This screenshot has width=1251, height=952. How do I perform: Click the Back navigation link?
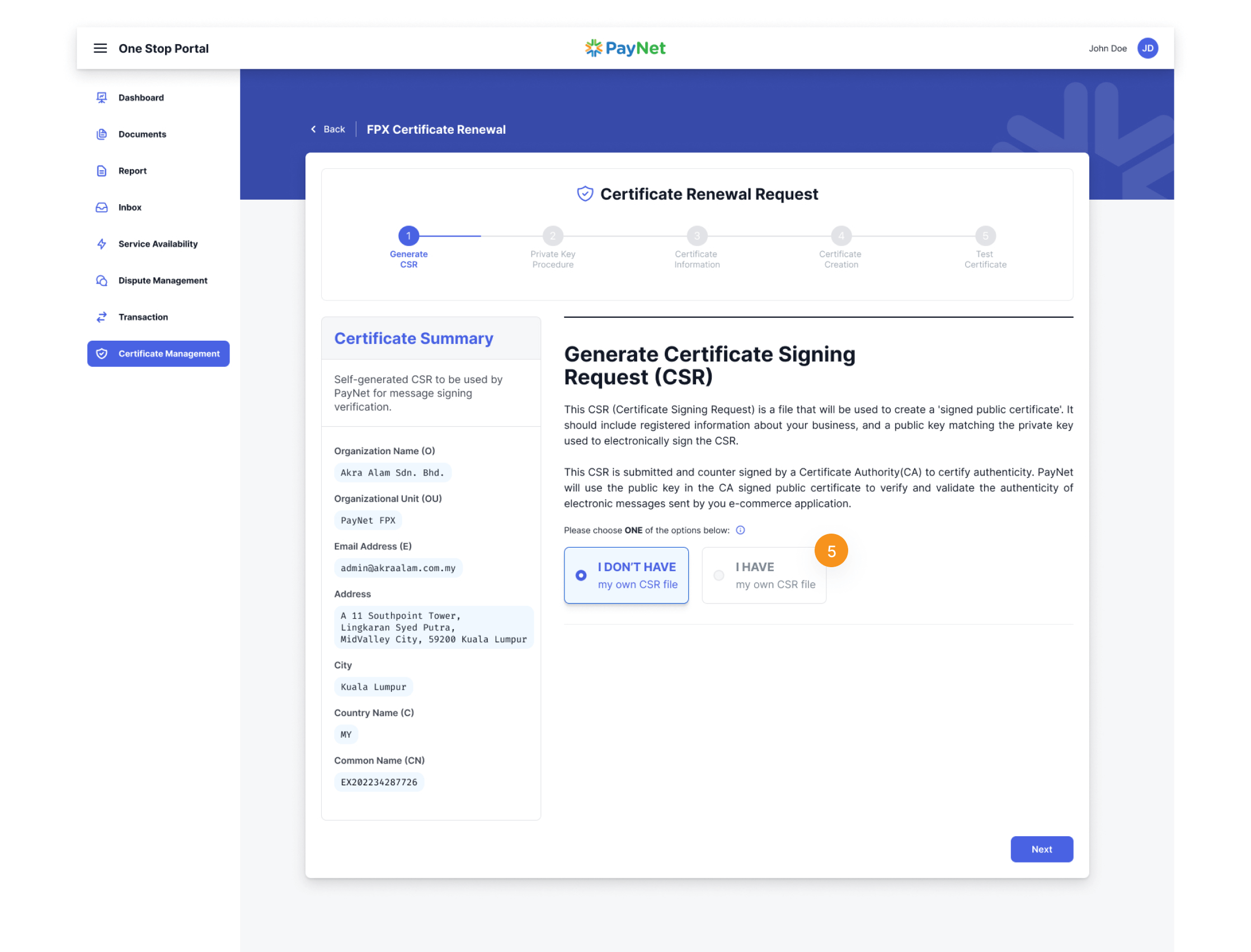pyautogui.click(x=326, y=128)
